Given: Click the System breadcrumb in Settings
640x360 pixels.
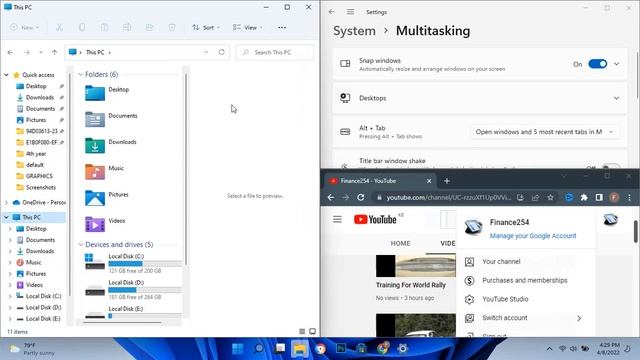Looking at the screenshot, I should 354,31.
